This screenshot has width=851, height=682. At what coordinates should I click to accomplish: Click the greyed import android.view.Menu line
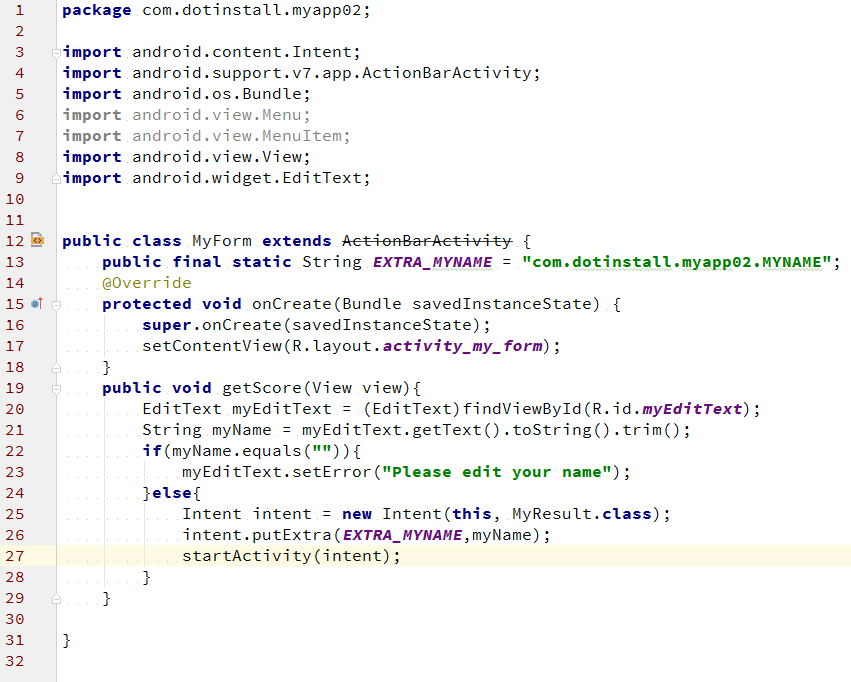[186, 115]
